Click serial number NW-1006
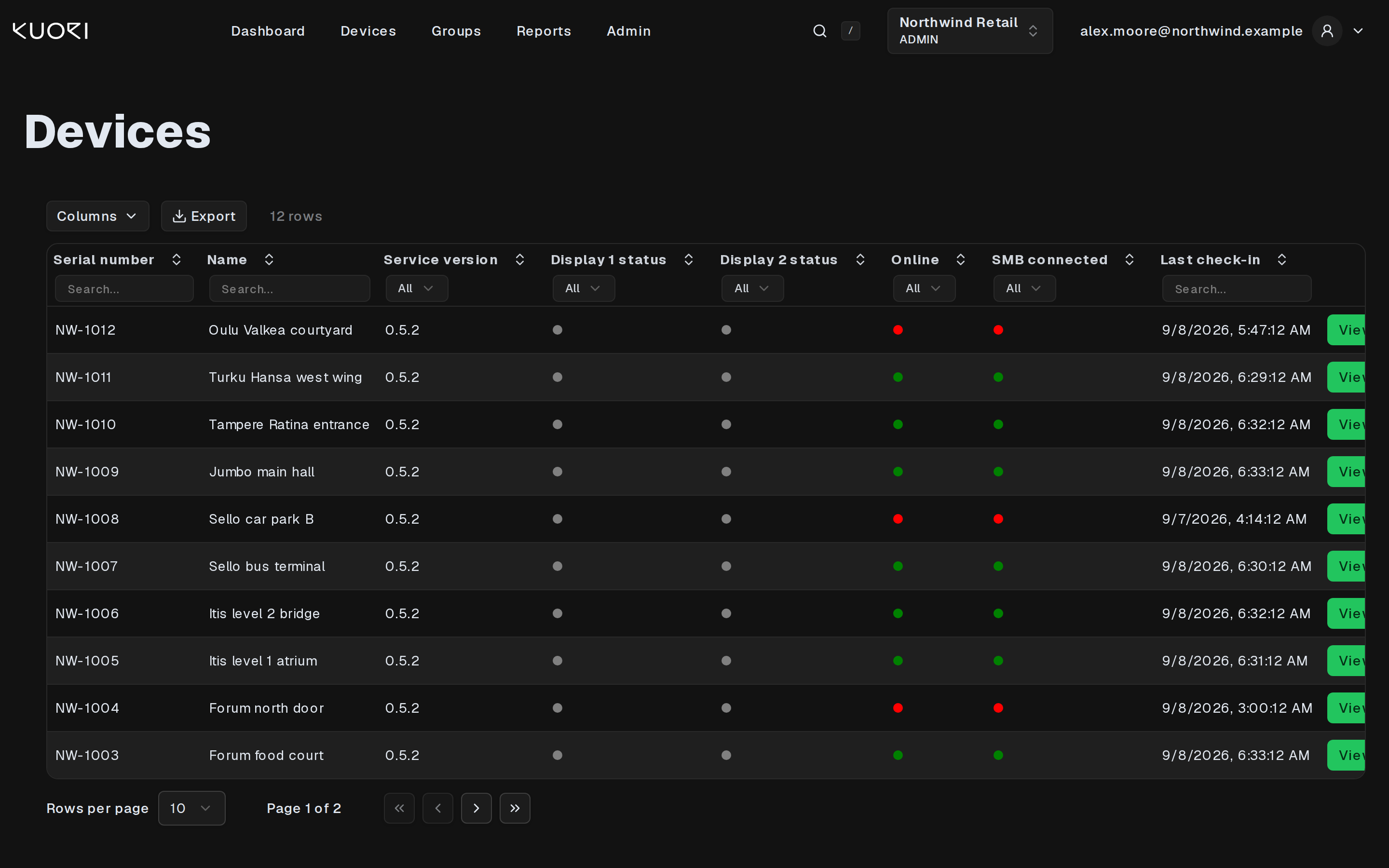The height and width of the screenshot is (868, 1389). click(87, 613)
